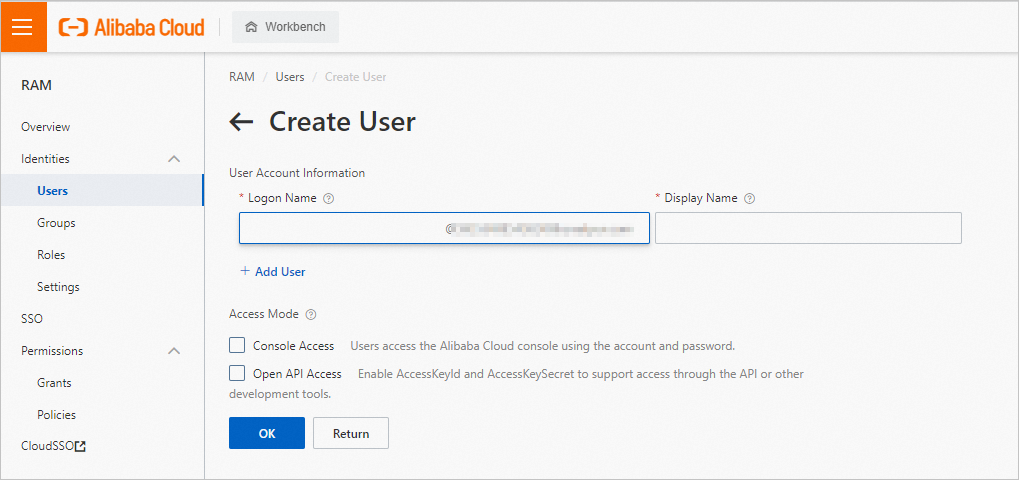Image resolution: width=1019 pixels, height=480 pixels.
Task: Open the hamburger navigation menu
Action: [22, 27]
